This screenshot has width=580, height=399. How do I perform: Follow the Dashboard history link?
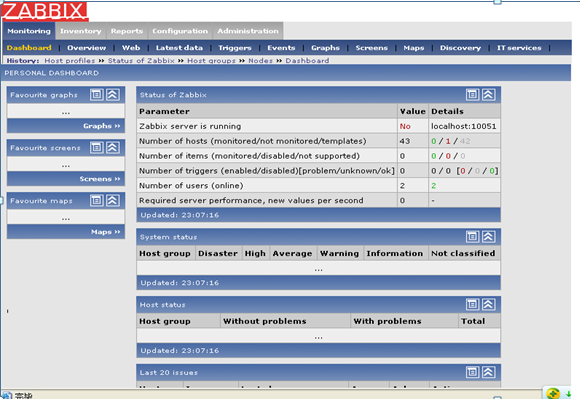[307, 60]
